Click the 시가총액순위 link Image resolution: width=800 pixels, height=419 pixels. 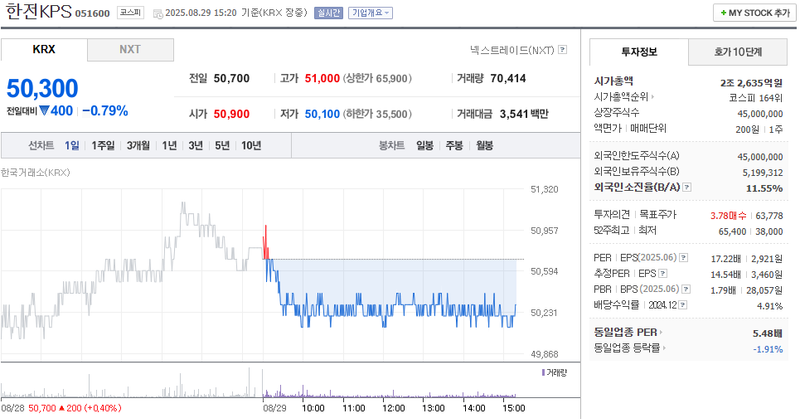621,97
